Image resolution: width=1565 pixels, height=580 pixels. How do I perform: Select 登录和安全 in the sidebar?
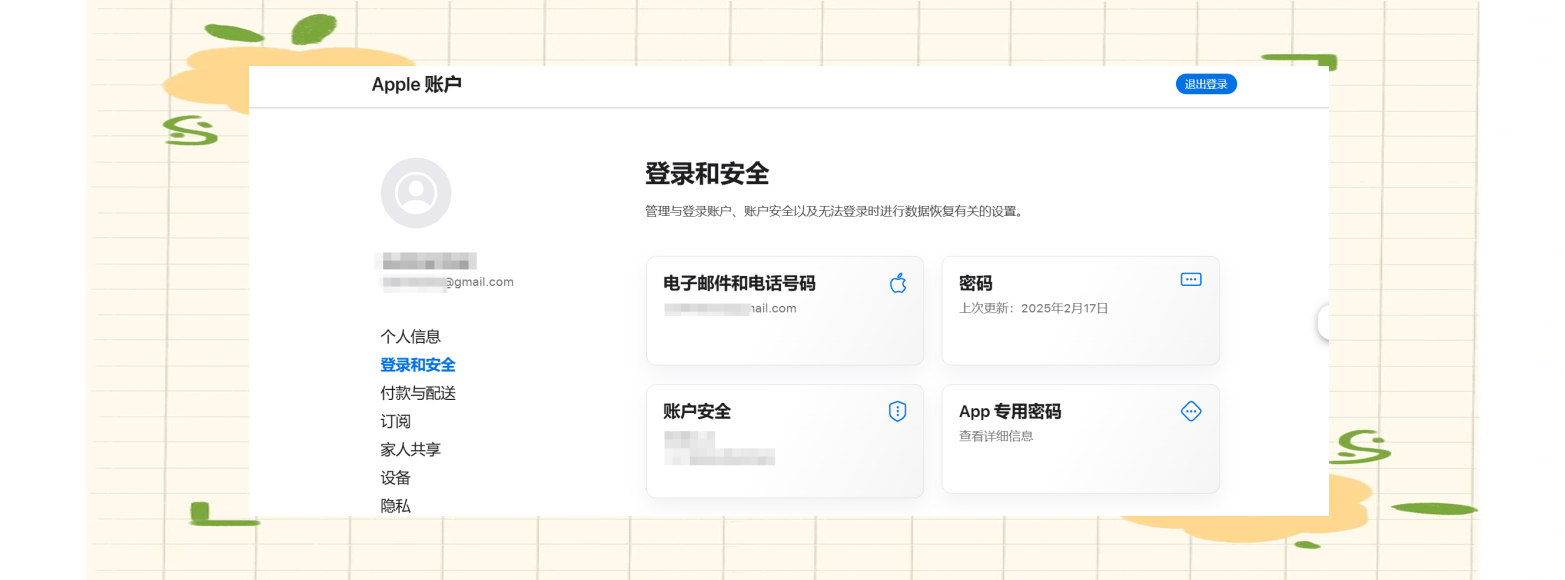[x=418, y=365]
